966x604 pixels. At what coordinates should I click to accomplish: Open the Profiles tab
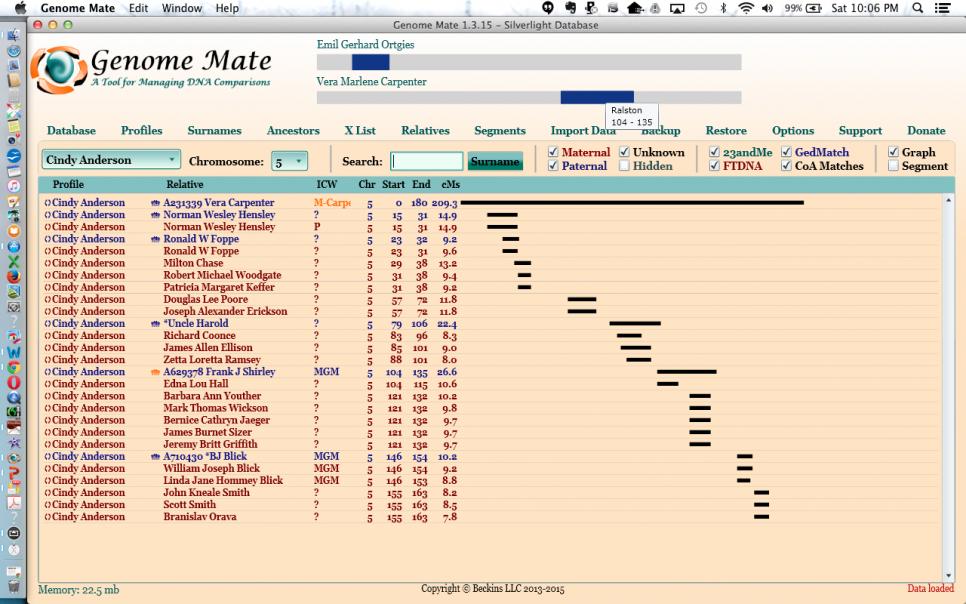[x=142, y=131]
